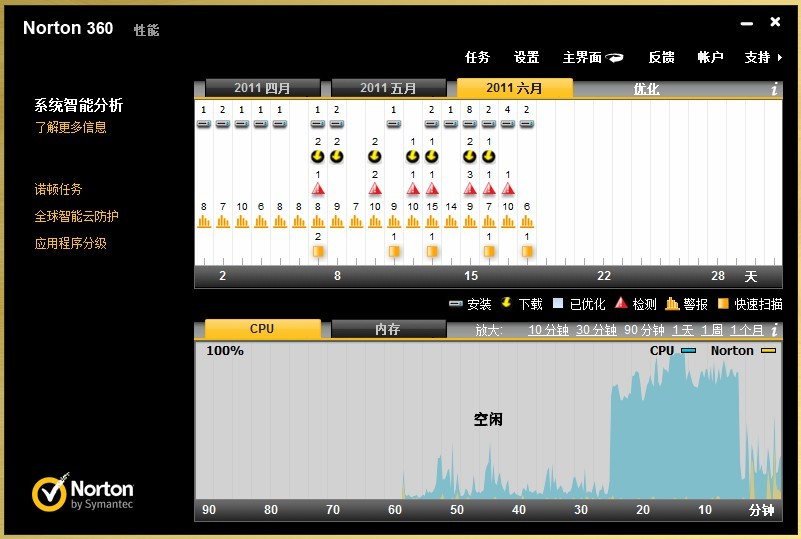Zoom graph to 1 天
801x539 pixels.
[x=682, y=330]
